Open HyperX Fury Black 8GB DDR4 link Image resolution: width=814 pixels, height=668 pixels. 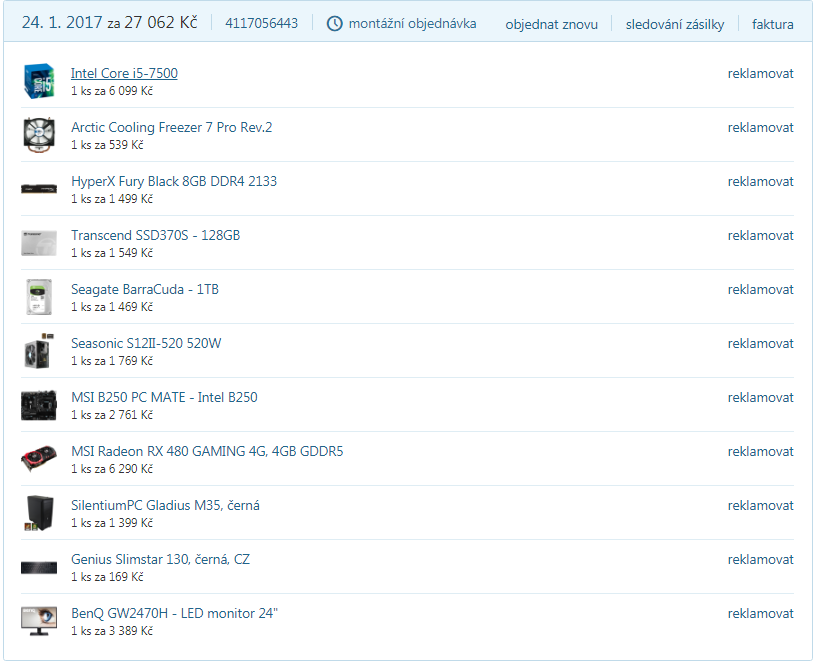coord(174,181)
